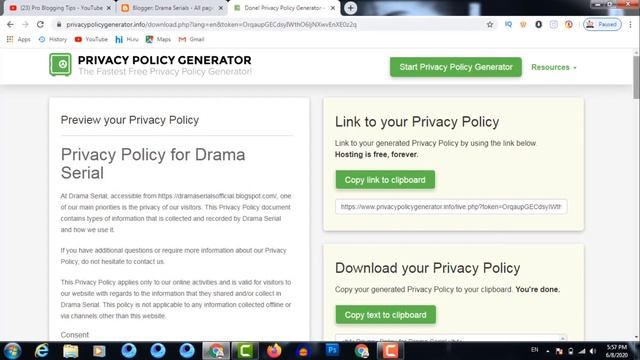Open the IQ browser extension
640x360 pixels.
click(508, 24)
